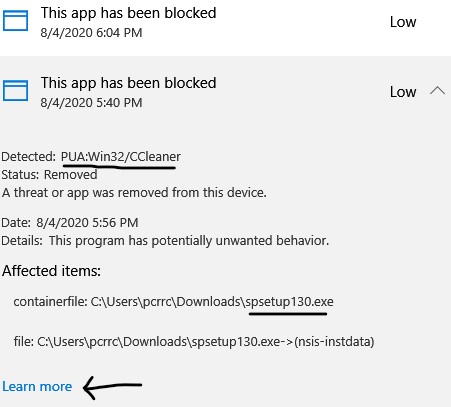Click the 8/4/2020 5:40 PM timestamp
This screenshot has height=407, width=451.
91,103
